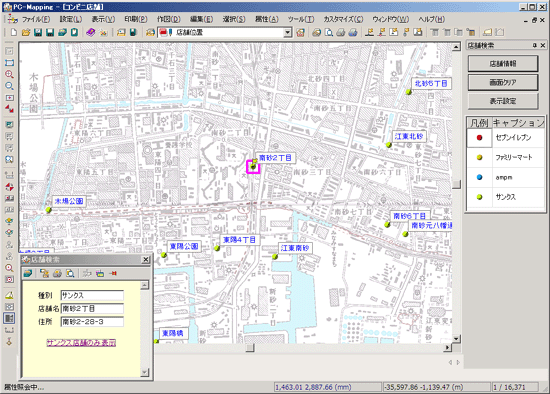Click the 江東南砂 store label on map
Image resolution: width=550 pixels, height=394 pixels.
[295, 248]
